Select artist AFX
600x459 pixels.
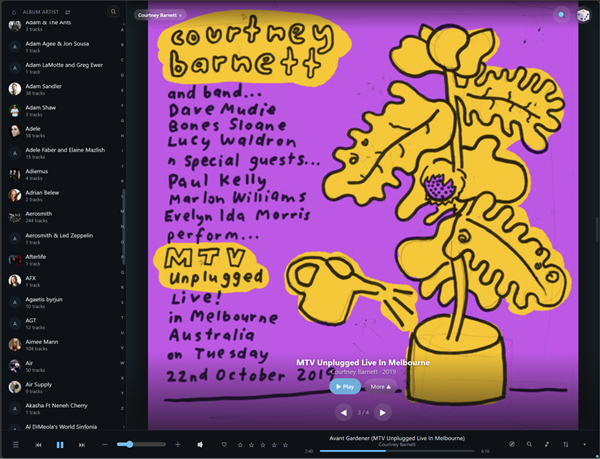tap(63, 281)
